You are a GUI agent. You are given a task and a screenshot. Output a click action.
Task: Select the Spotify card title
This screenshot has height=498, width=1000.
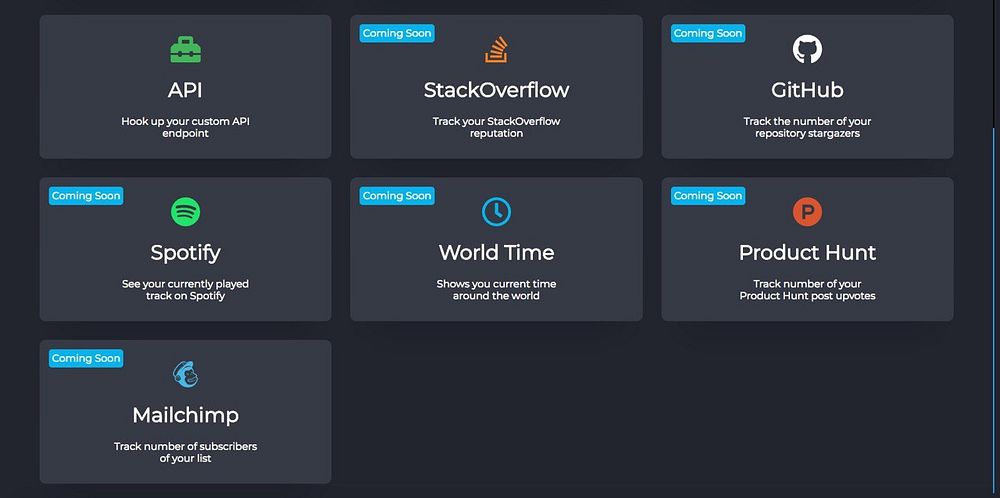pos(186,253)
